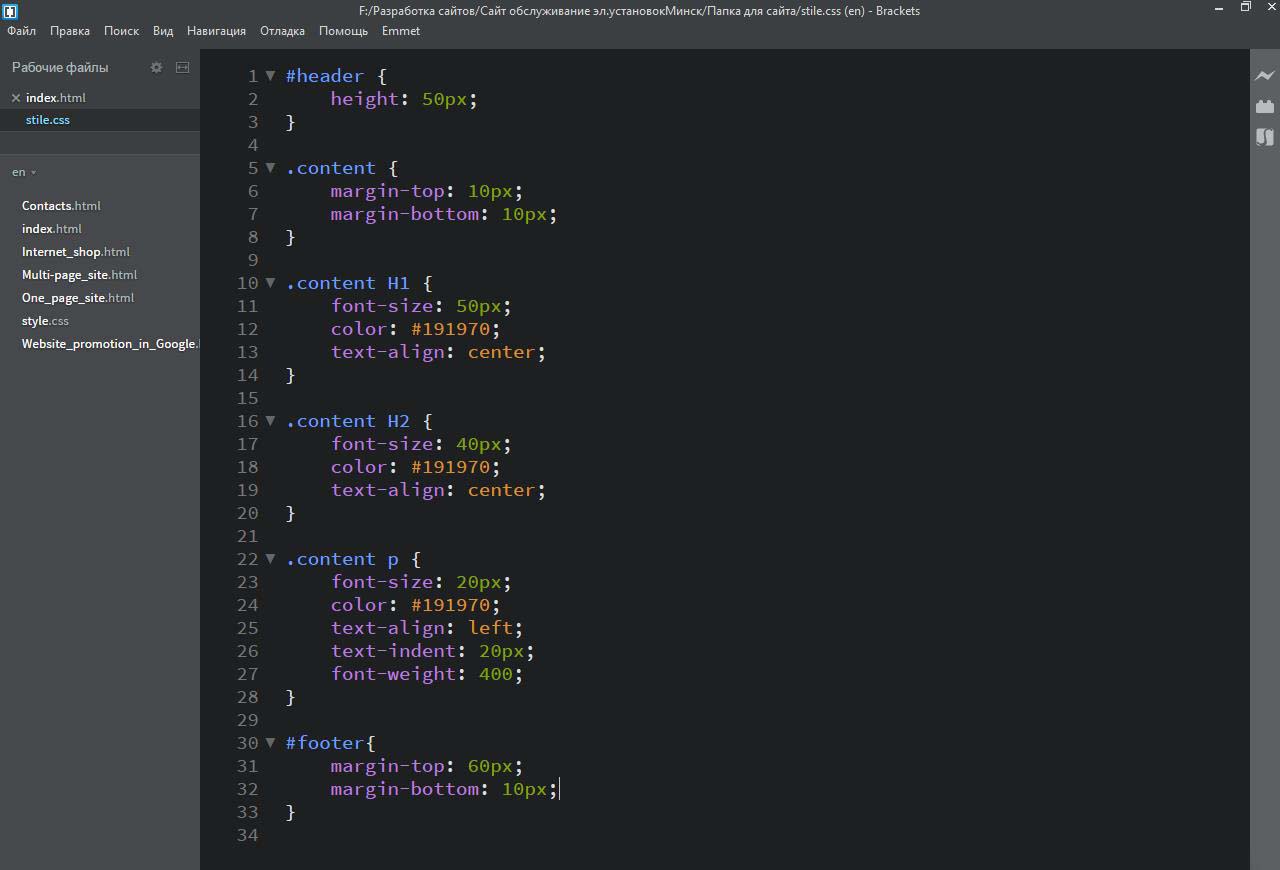Start Live Preview with the lightning icon
The height and width of the screenshot is (870, 1280).
pos(1265,75)
